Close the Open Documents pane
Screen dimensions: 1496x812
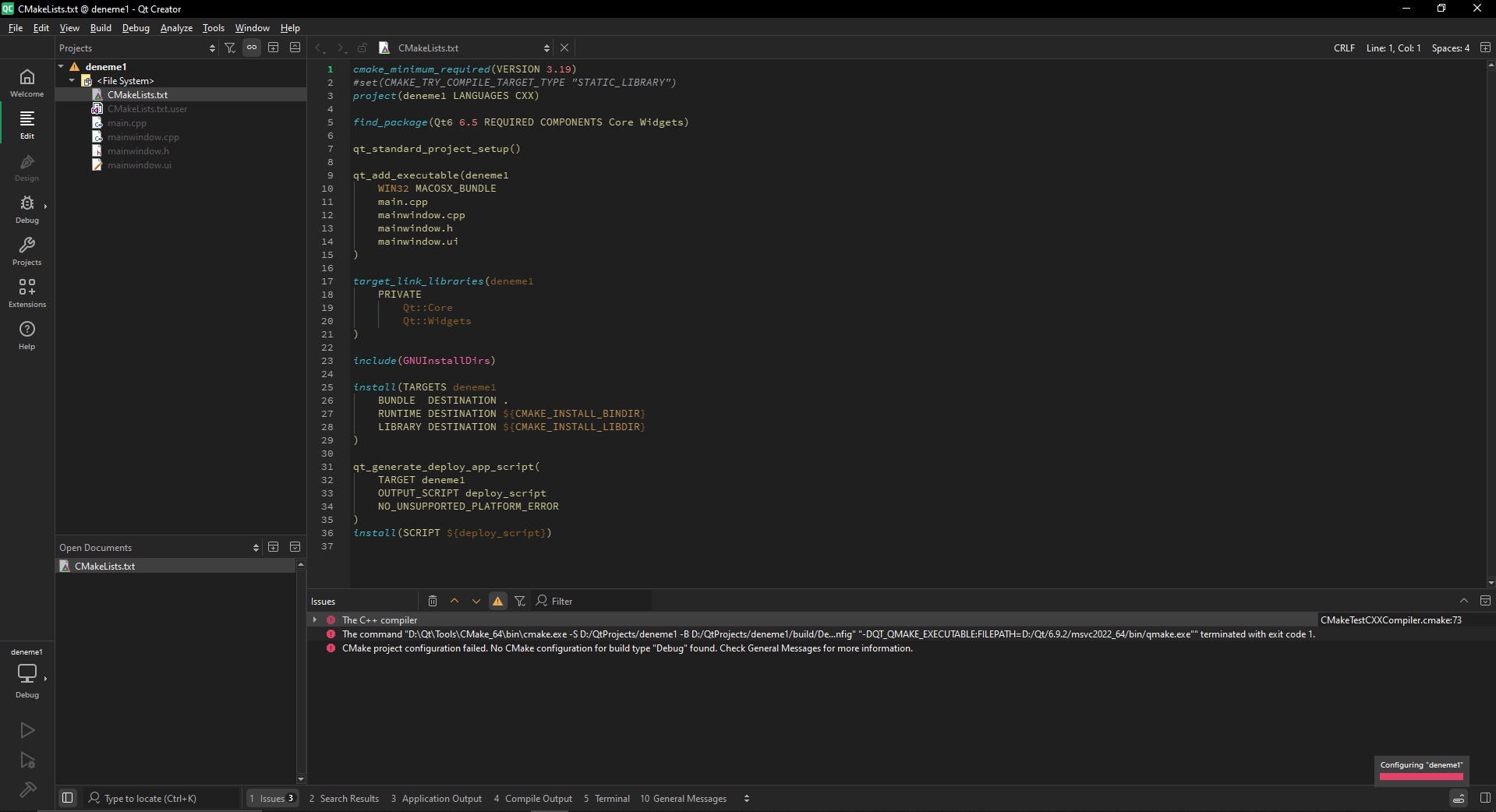pyautogui.click(x=295, y=547)
